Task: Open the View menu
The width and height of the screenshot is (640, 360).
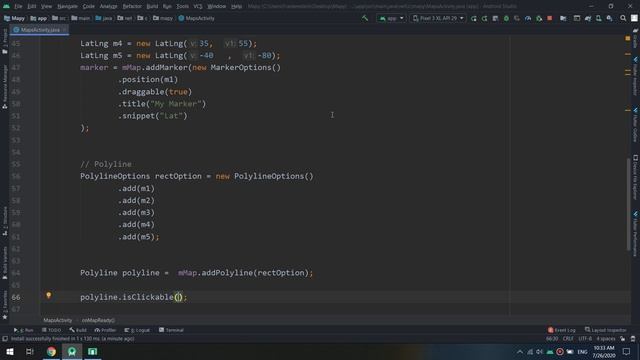Action: tap(47, 7)
